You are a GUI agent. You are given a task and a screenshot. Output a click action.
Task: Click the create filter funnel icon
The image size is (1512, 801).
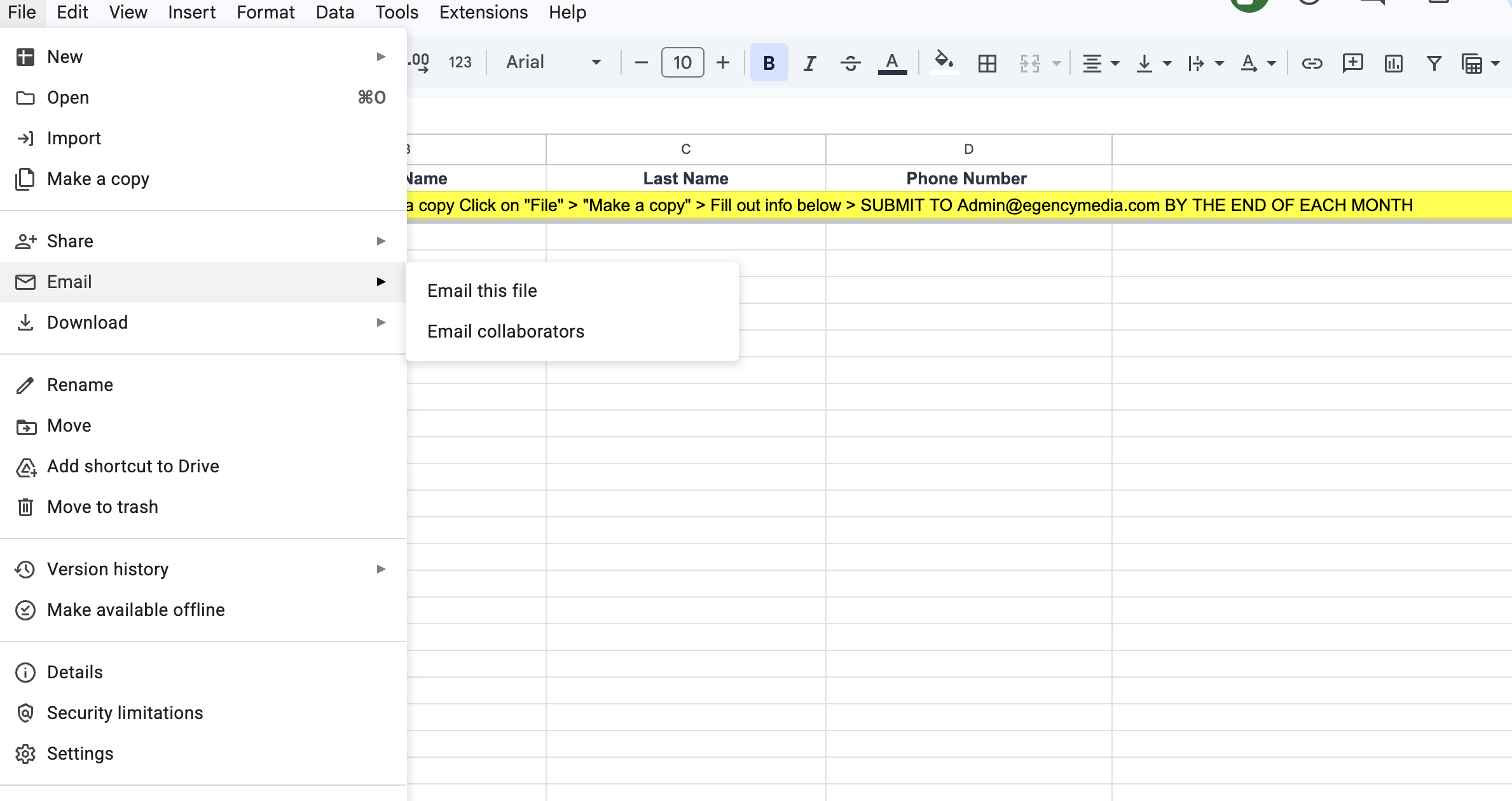click(1434, 63)
